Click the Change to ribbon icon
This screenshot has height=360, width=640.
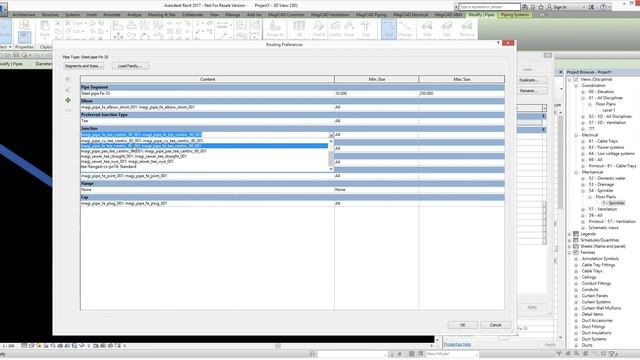coord(275,29)
